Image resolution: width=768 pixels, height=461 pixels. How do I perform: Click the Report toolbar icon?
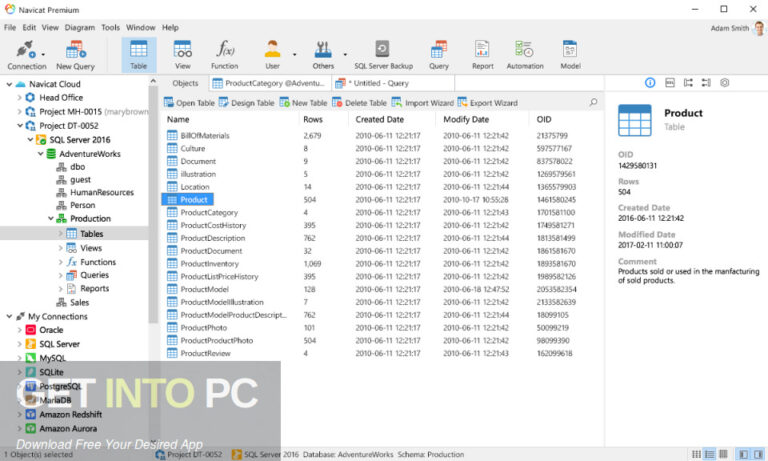pyautogui.click(x=482, y=49)
